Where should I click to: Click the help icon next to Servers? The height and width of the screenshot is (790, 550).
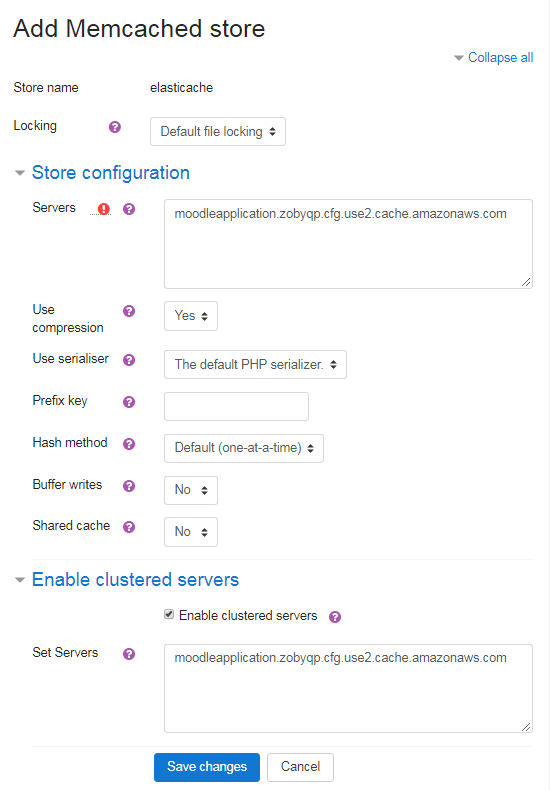(129, 209)
